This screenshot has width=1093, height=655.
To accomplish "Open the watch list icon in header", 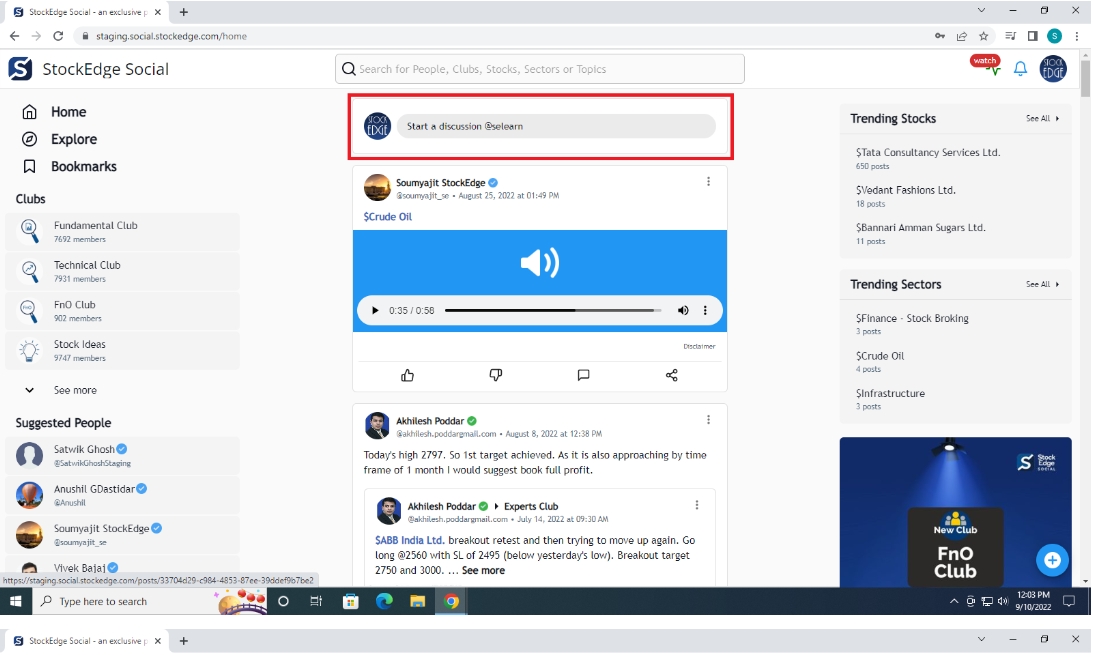I will (x=987, y=66).
